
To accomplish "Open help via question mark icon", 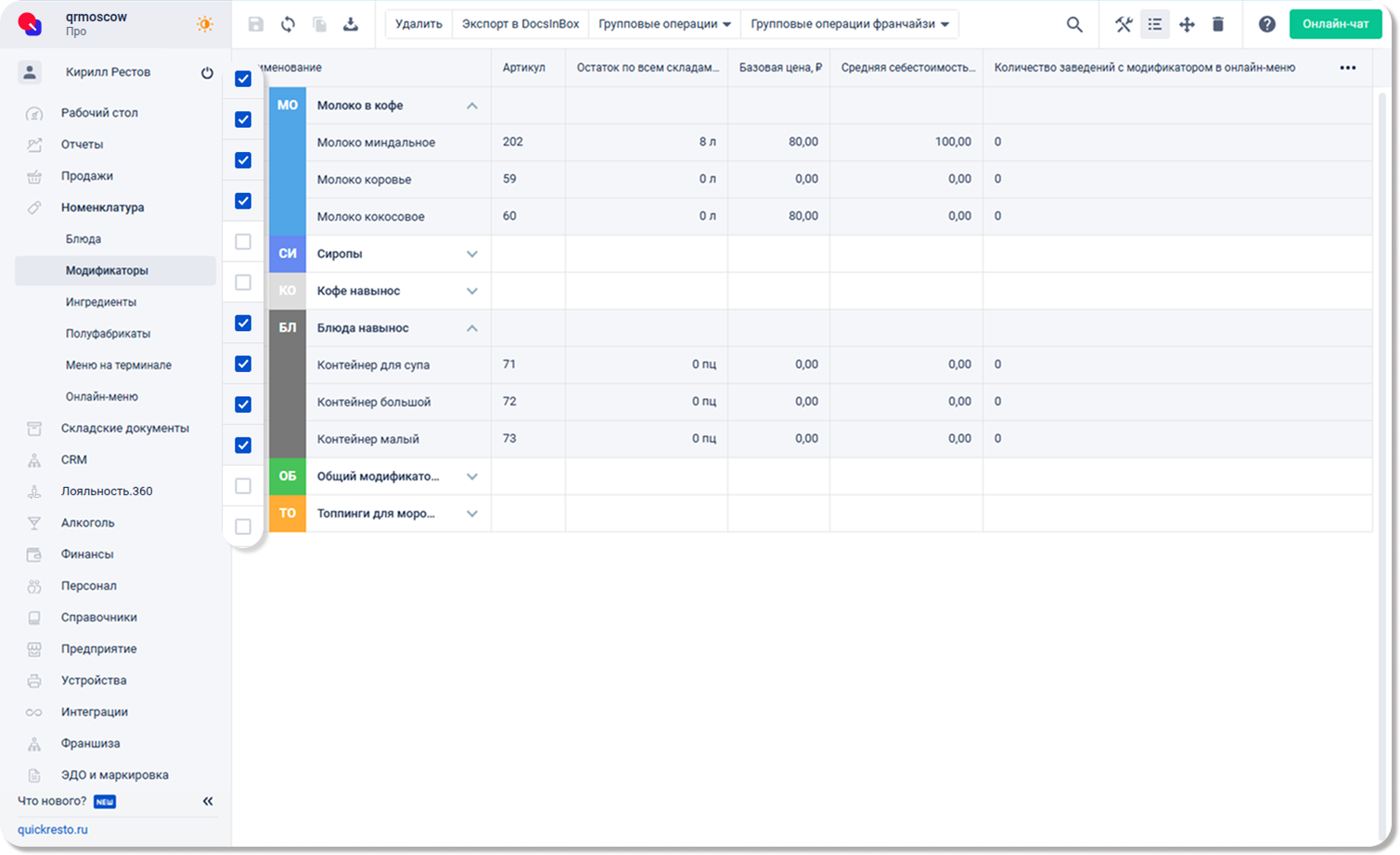I will tap(1266, 25).
